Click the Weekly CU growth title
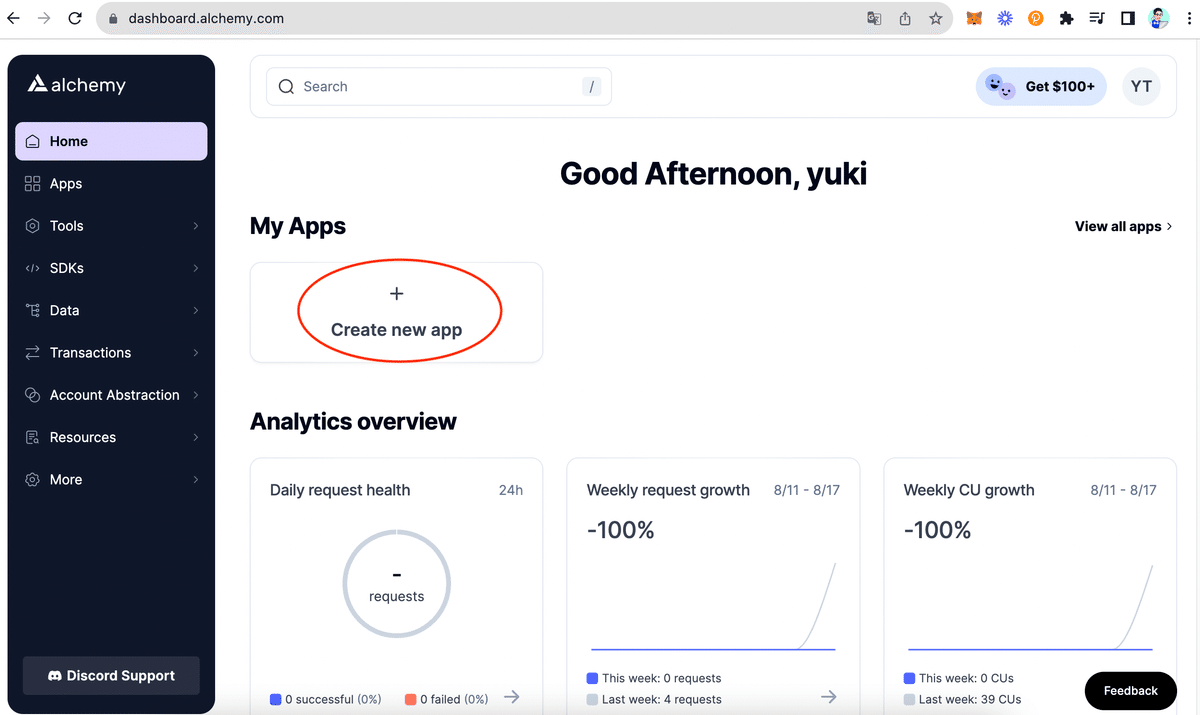The image size is (1200, 715). tap(969, 490)
